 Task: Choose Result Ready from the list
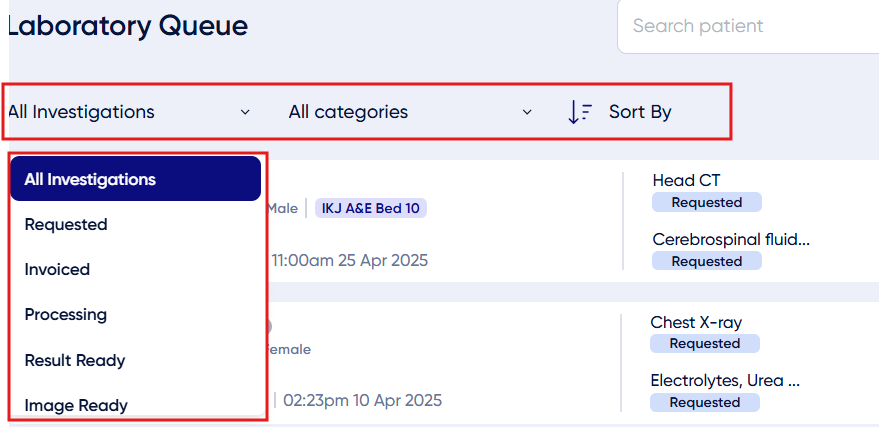(x=136, y=360)
